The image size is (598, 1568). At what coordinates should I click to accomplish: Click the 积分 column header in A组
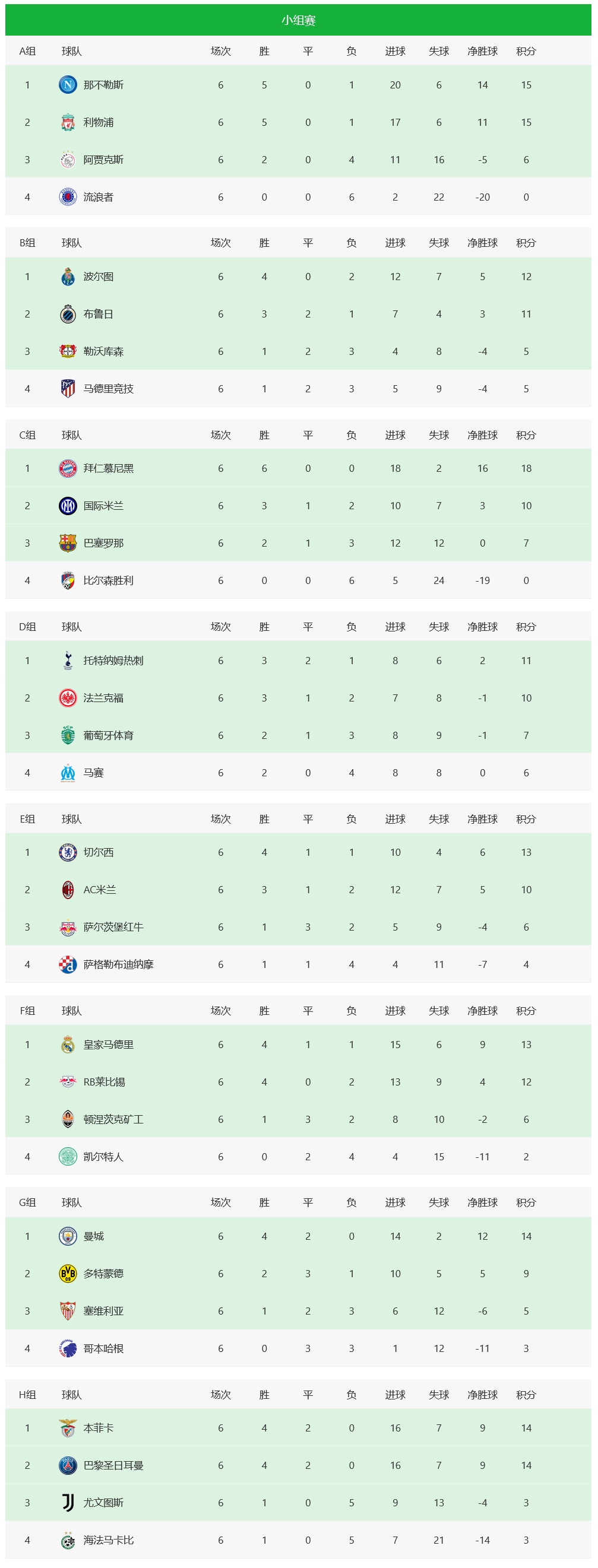(x=526, y=51)
